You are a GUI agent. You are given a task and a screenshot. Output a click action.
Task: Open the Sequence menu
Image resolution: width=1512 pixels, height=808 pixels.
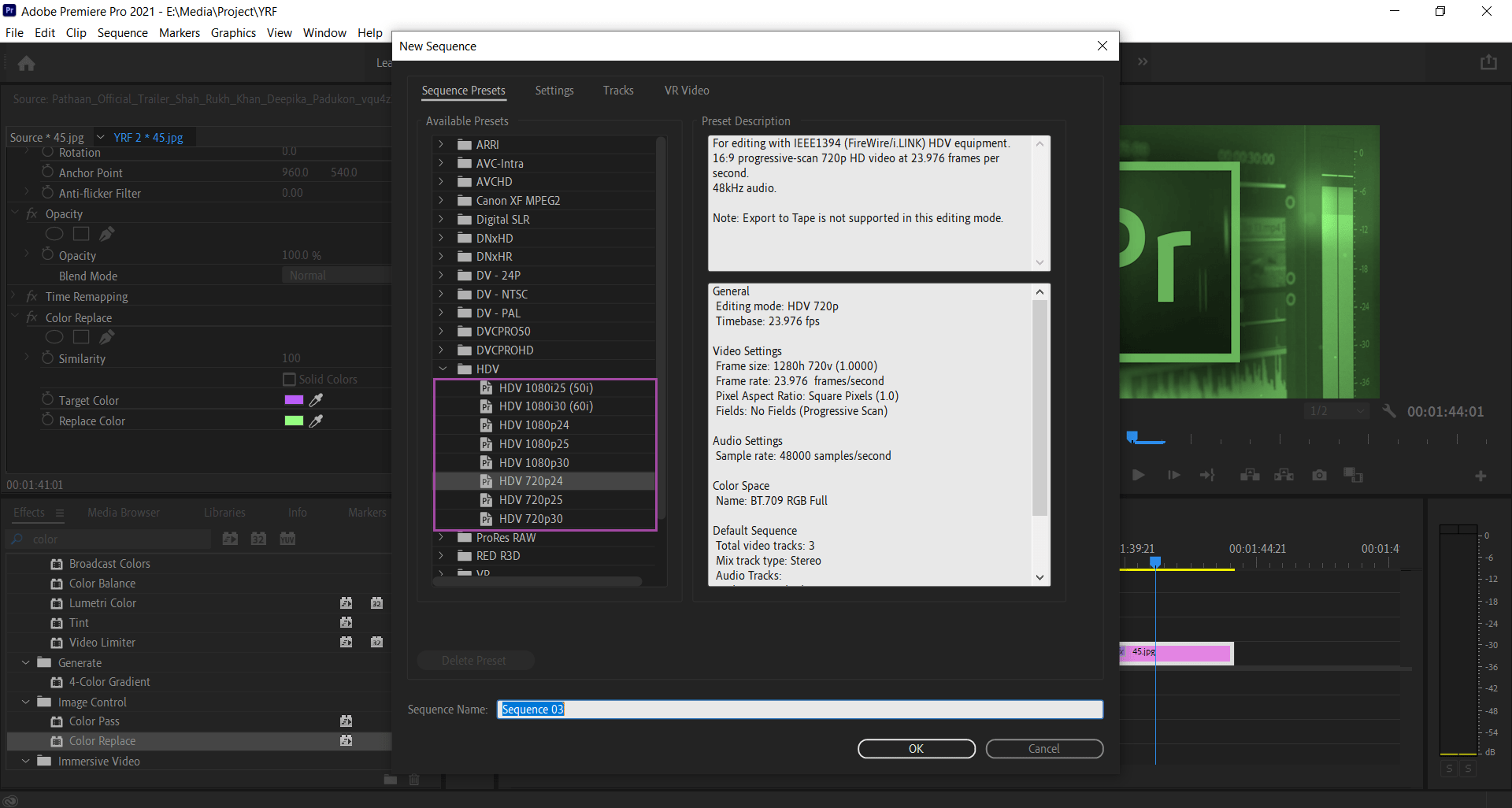[x=123, y=33]
